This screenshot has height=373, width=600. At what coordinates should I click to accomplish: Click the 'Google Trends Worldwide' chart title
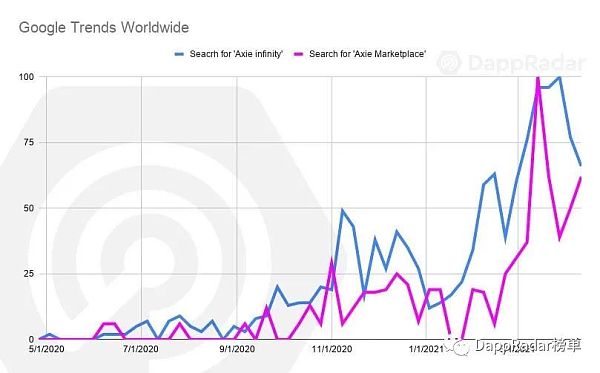click(x=104, y=28)
